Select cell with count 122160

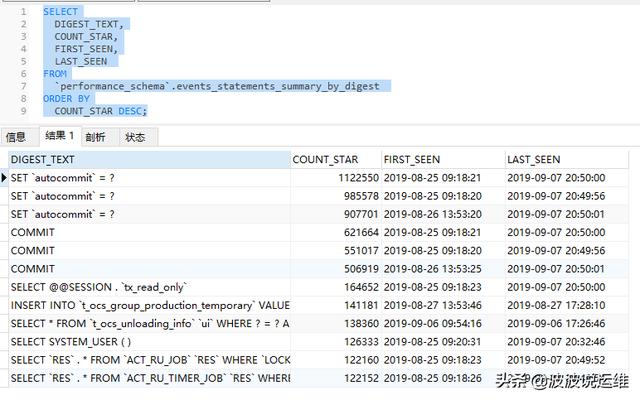336,360
